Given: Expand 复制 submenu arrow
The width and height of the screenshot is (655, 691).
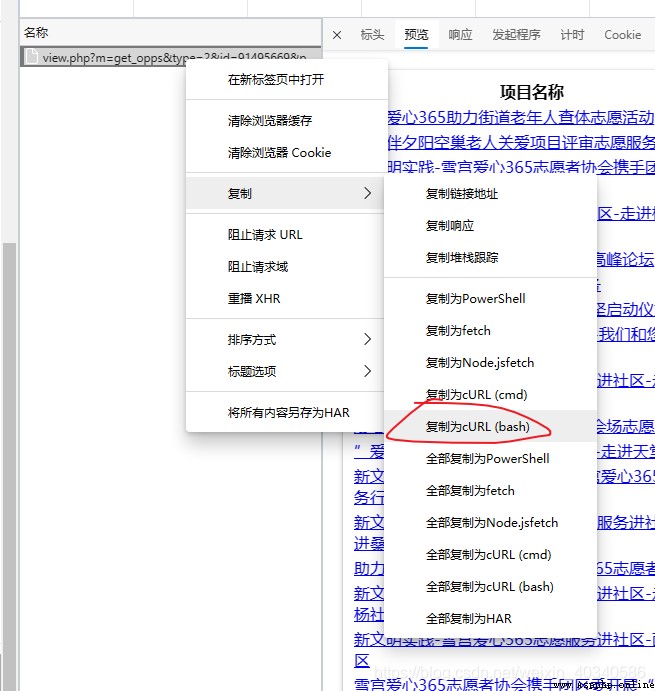Looking at the screenshot, I should pyautogui.click(x=368, y=193).
